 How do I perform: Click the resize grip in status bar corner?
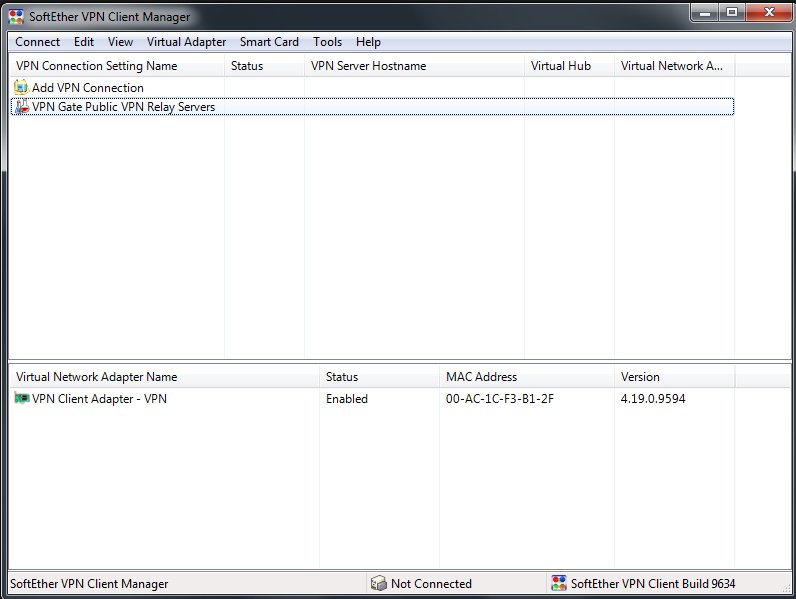(786, 587)
